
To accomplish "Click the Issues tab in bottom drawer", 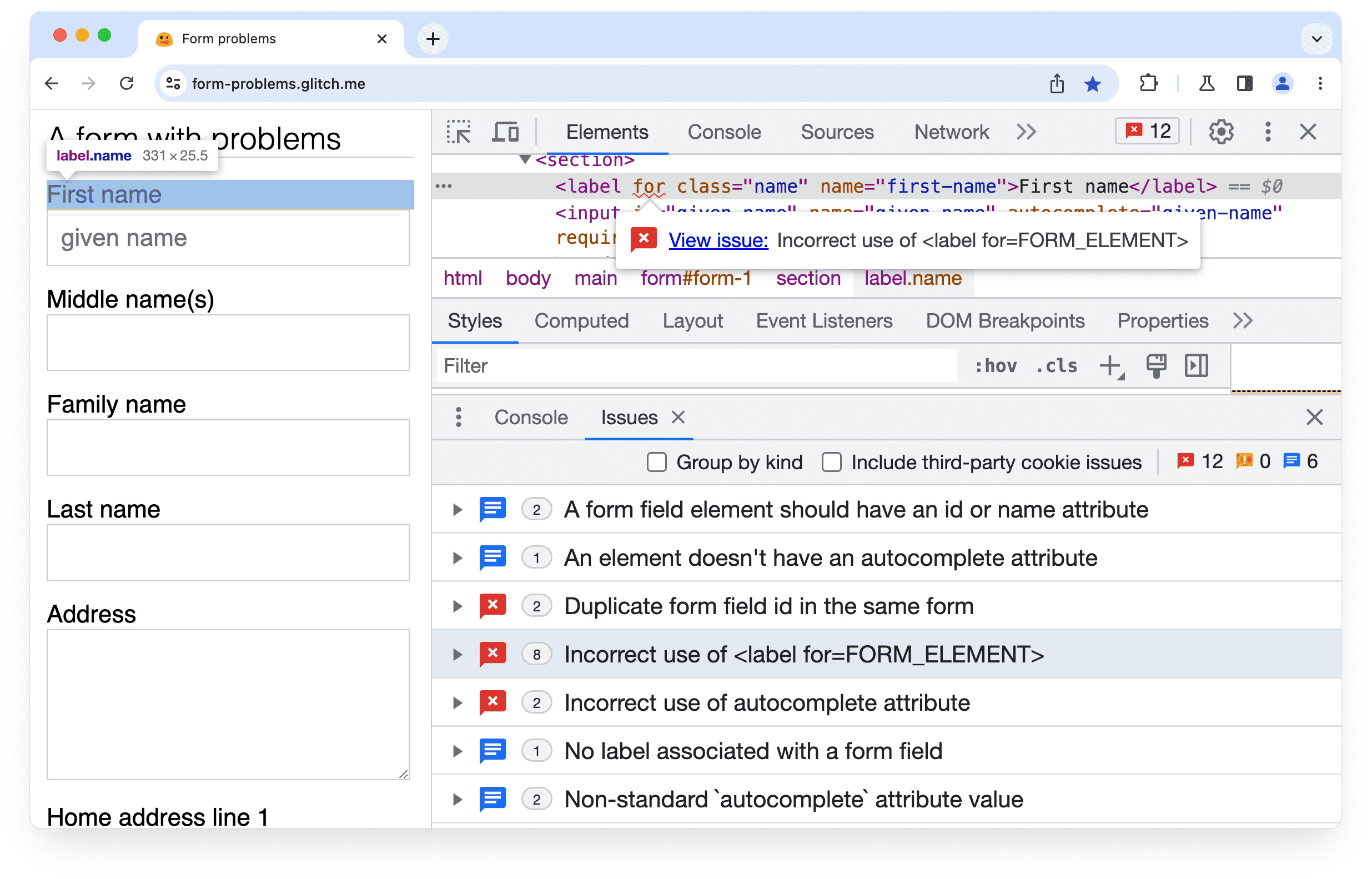I will [x=628, y=418].
